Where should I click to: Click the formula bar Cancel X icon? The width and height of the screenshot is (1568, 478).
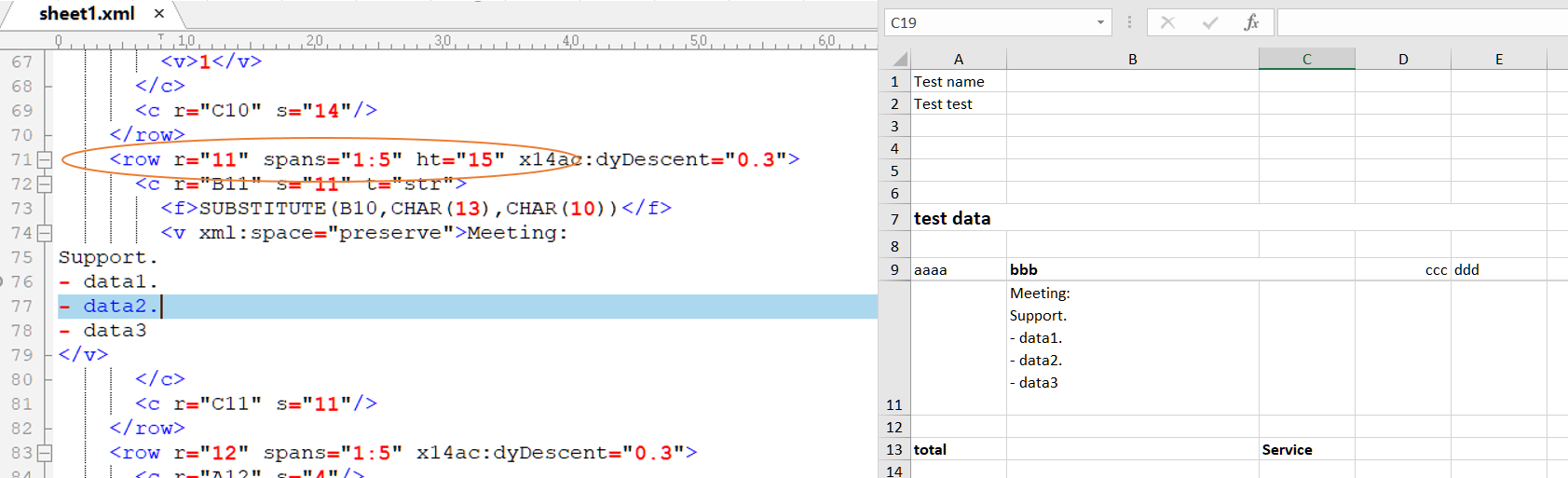coord(1167,22)
